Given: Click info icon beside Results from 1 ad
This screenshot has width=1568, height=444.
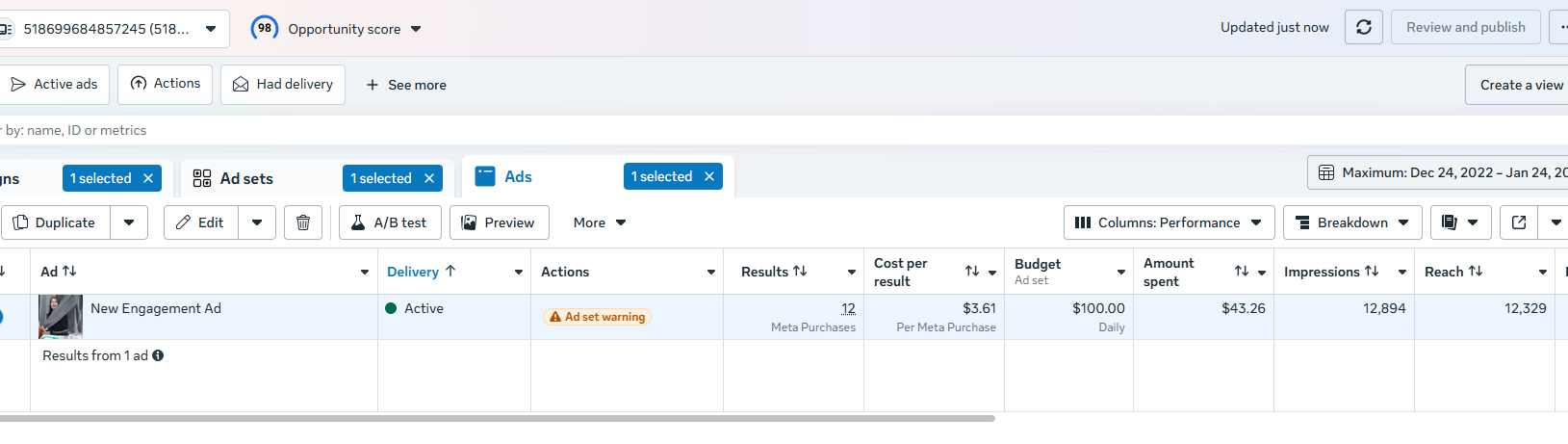Looking at the screenshot, I should coord(158,355).
